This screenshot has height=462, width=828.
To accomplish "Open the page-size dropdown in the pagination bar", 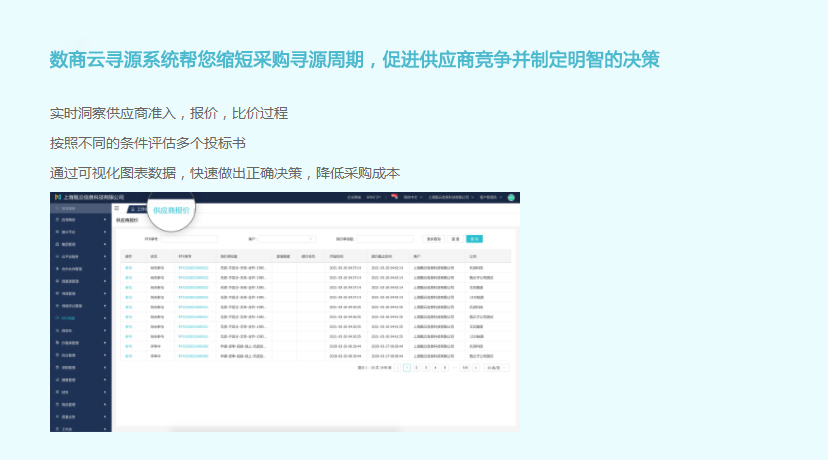I will [x=496, y=368].
